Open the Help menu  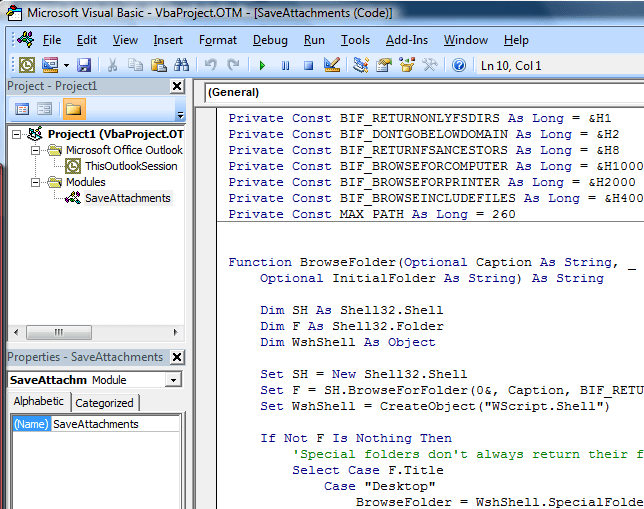click(516, 40)
